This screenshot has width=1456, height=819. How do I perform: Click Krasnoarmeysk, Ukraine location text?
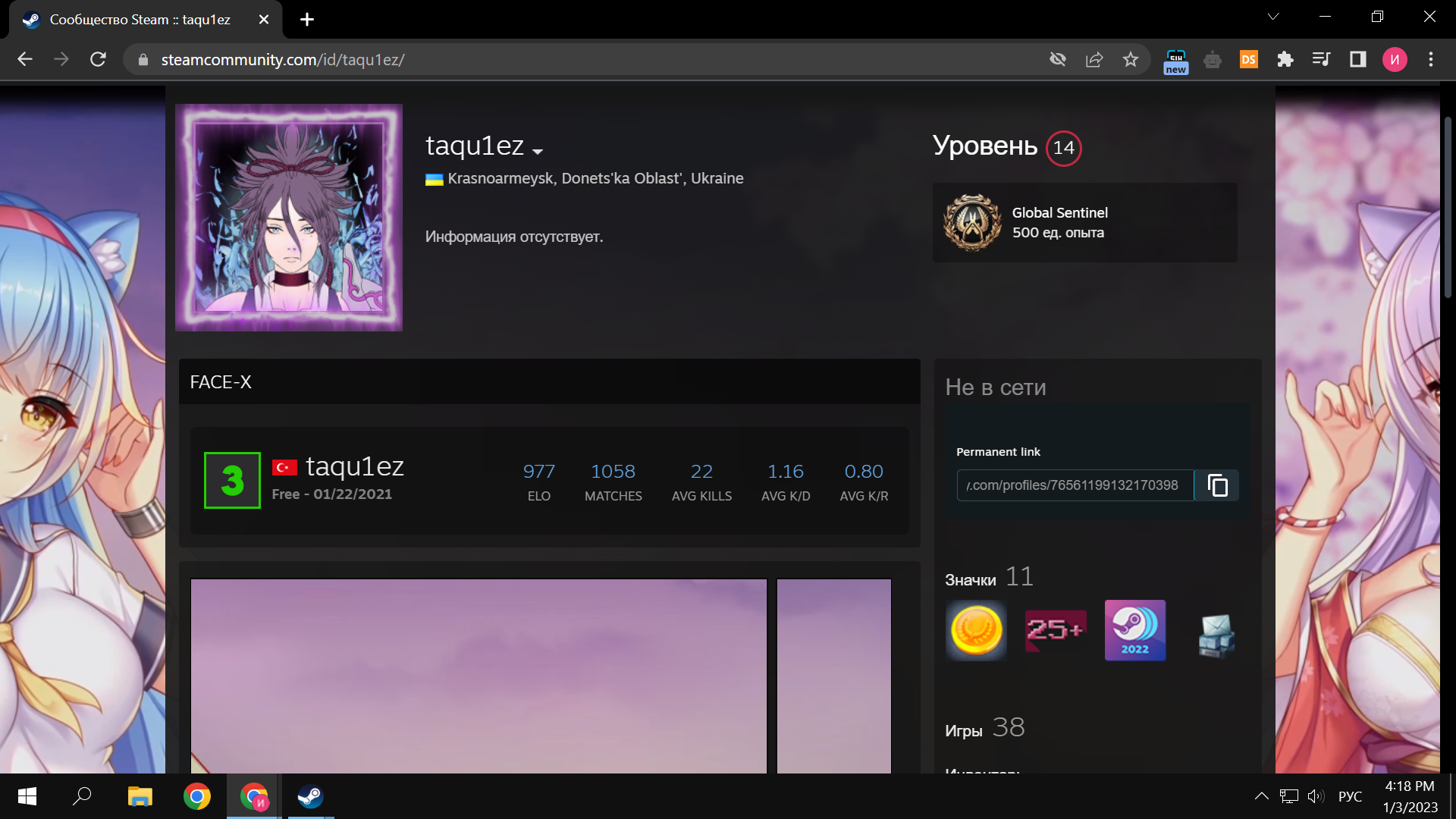(x=595, y=178)
